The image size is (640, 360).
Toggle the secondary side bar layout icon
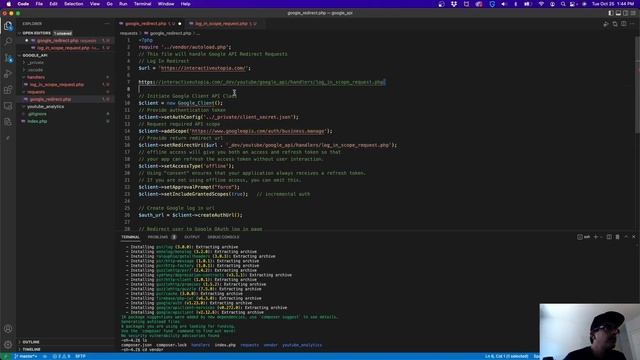pos(626,13)
